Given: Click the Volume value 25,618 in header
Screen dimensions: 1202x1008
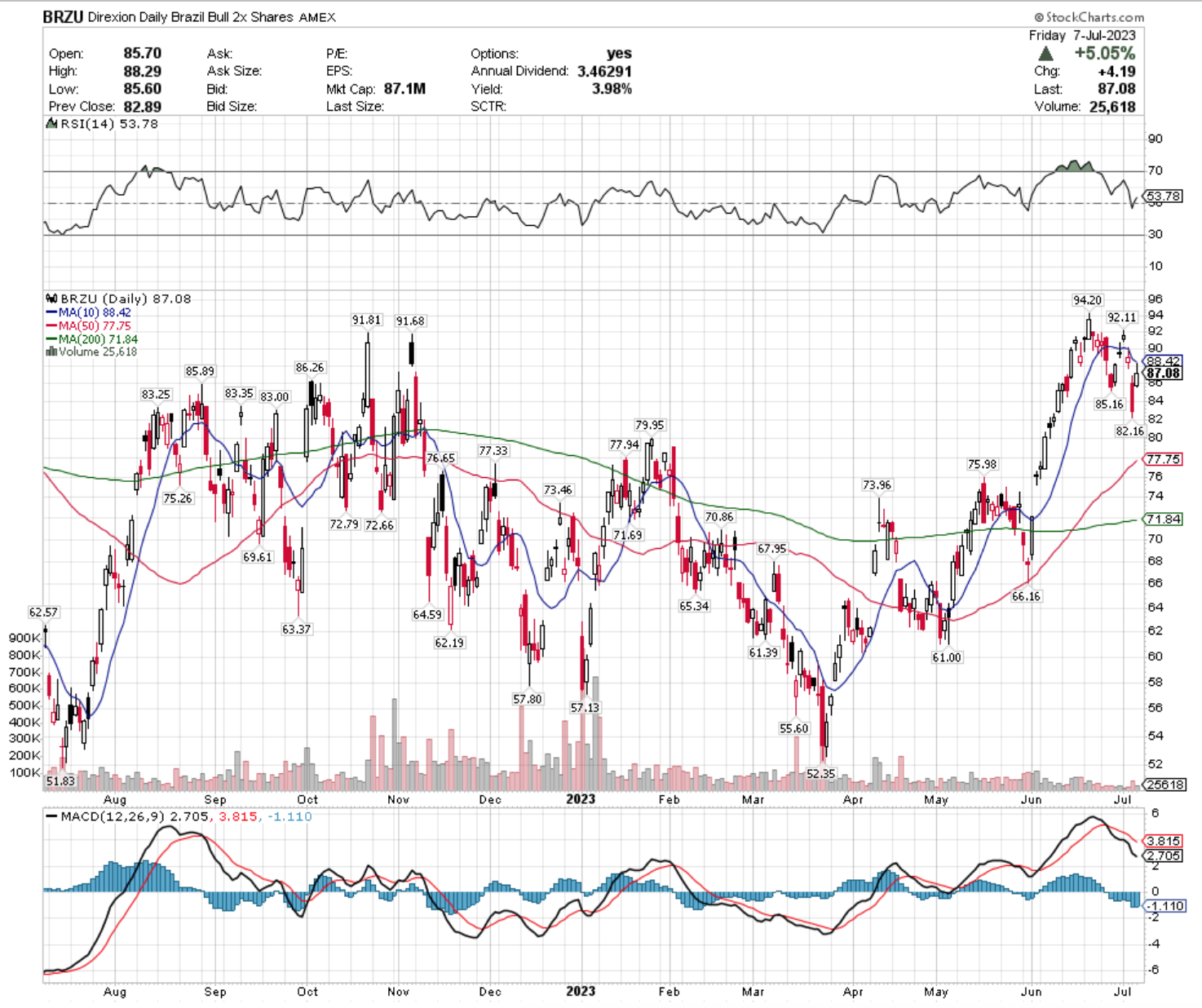Looking at the screenshot, I should point(1112,107).
